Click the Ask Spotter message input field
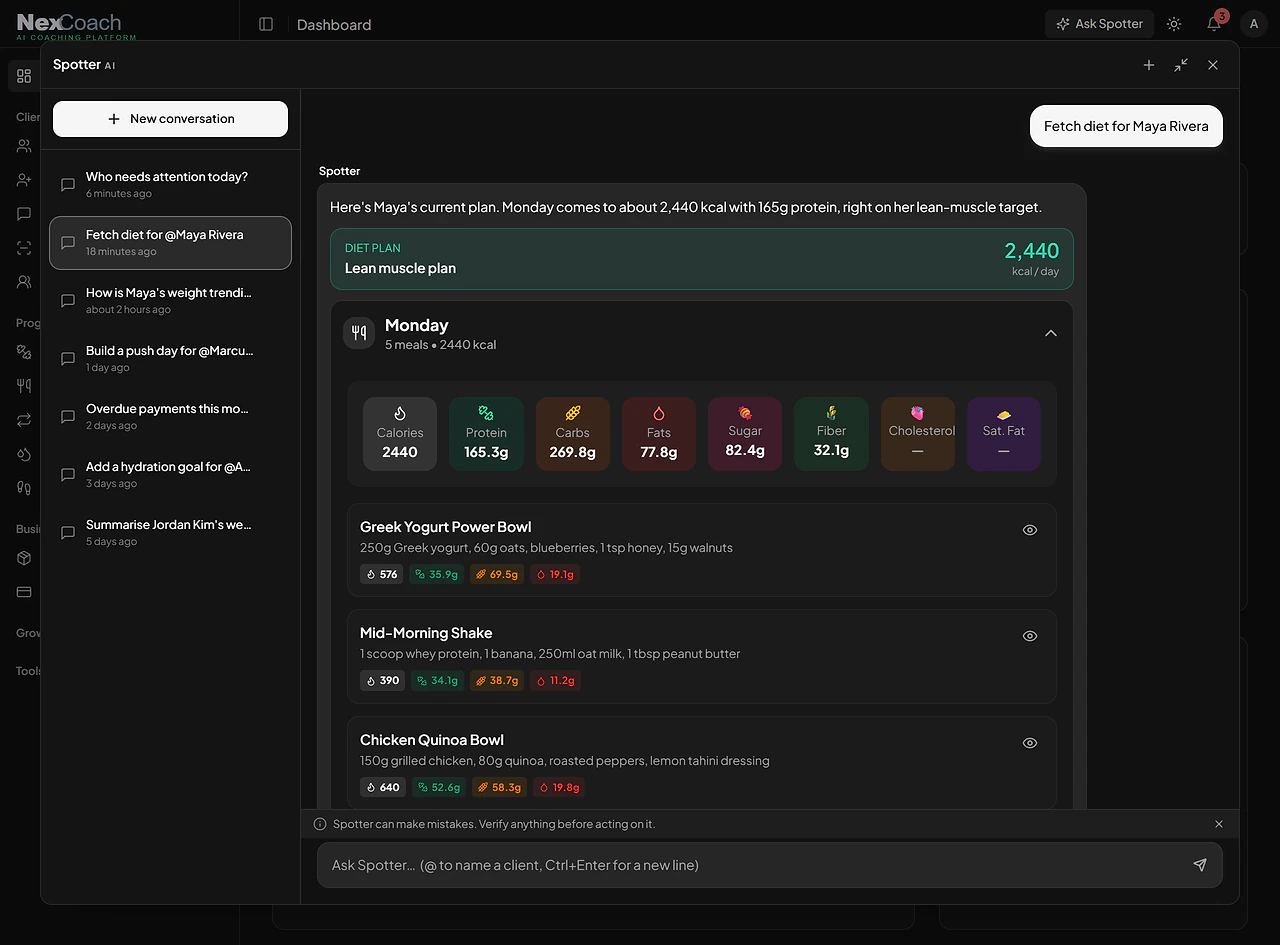 click(x=750, y=865)
